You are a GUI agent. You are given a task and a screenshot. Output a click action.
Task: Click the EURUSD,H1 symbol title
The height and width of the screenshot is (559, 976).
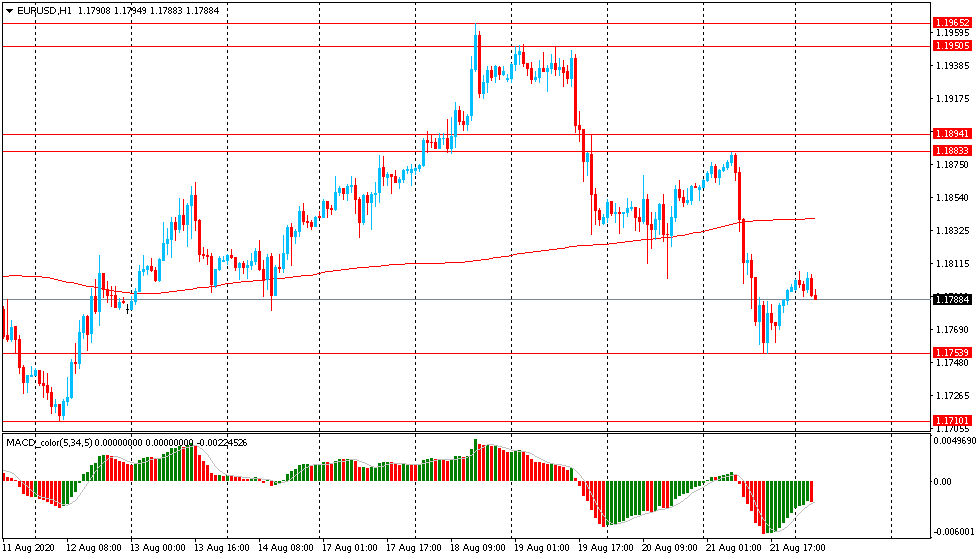(x=44, y=11)
